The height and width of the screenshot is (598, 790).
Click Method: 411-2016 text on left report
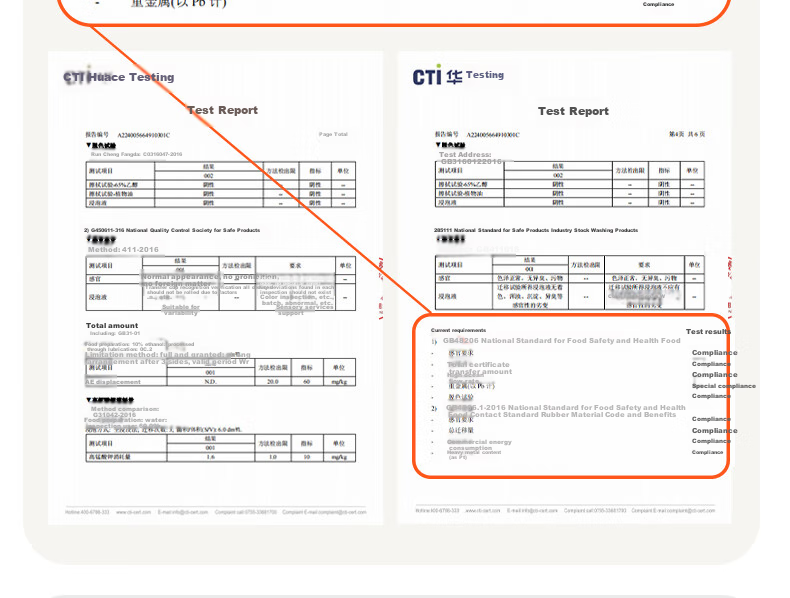pos(123,249)
